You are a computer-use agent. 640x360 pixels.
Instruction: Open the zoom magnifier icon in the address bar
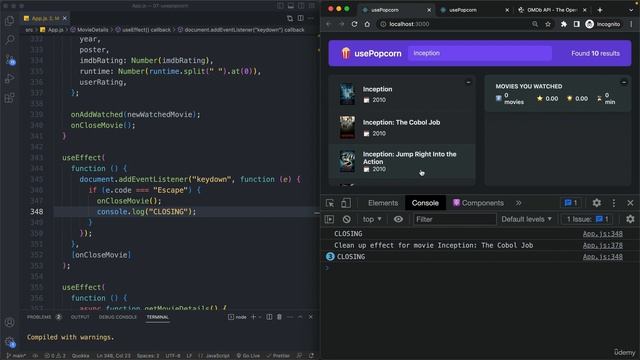tap(535, 24)
